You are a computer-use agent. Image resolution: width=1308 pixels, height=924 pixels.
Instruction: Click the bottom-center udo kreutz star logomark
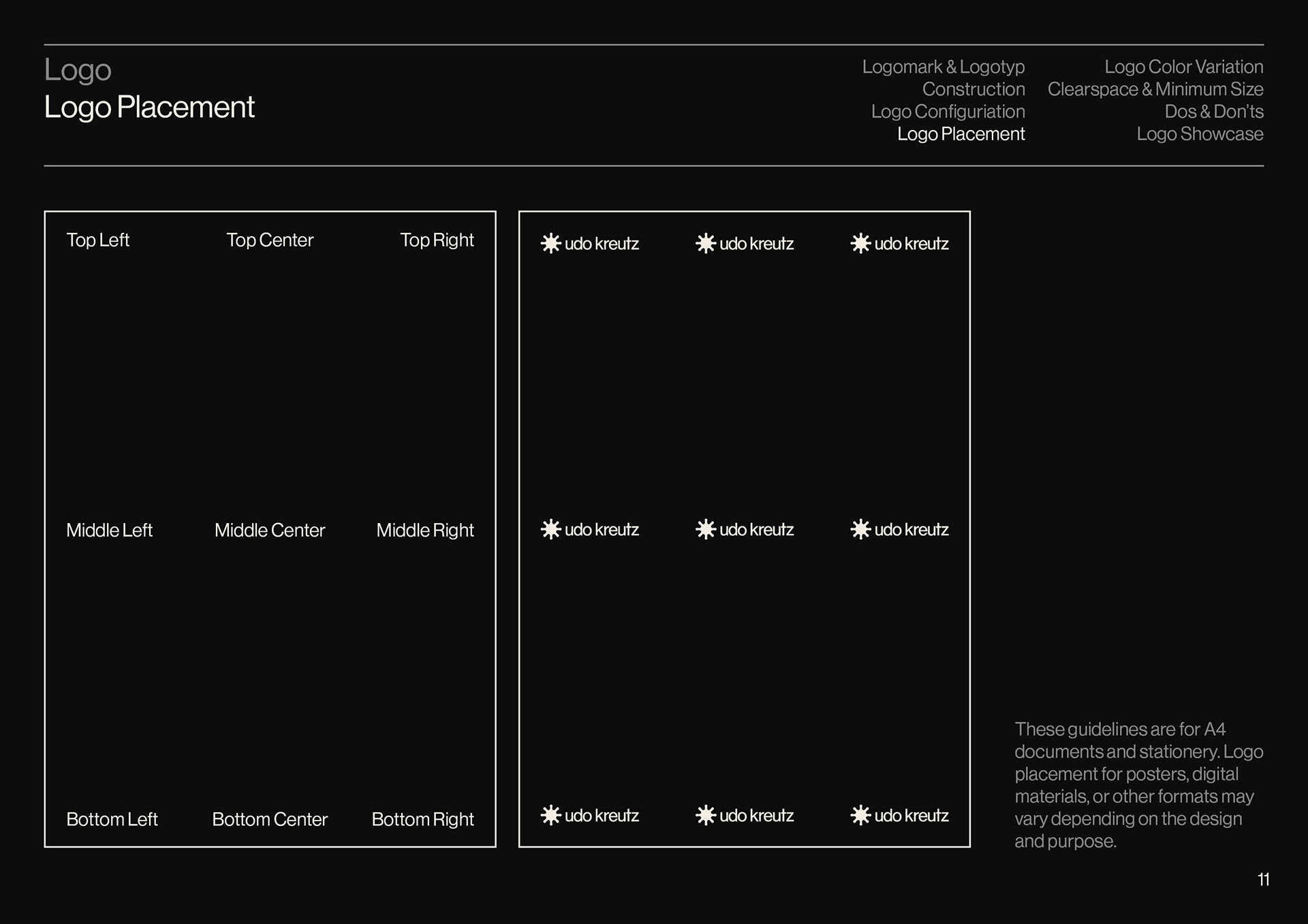click(x=705, y=815)
